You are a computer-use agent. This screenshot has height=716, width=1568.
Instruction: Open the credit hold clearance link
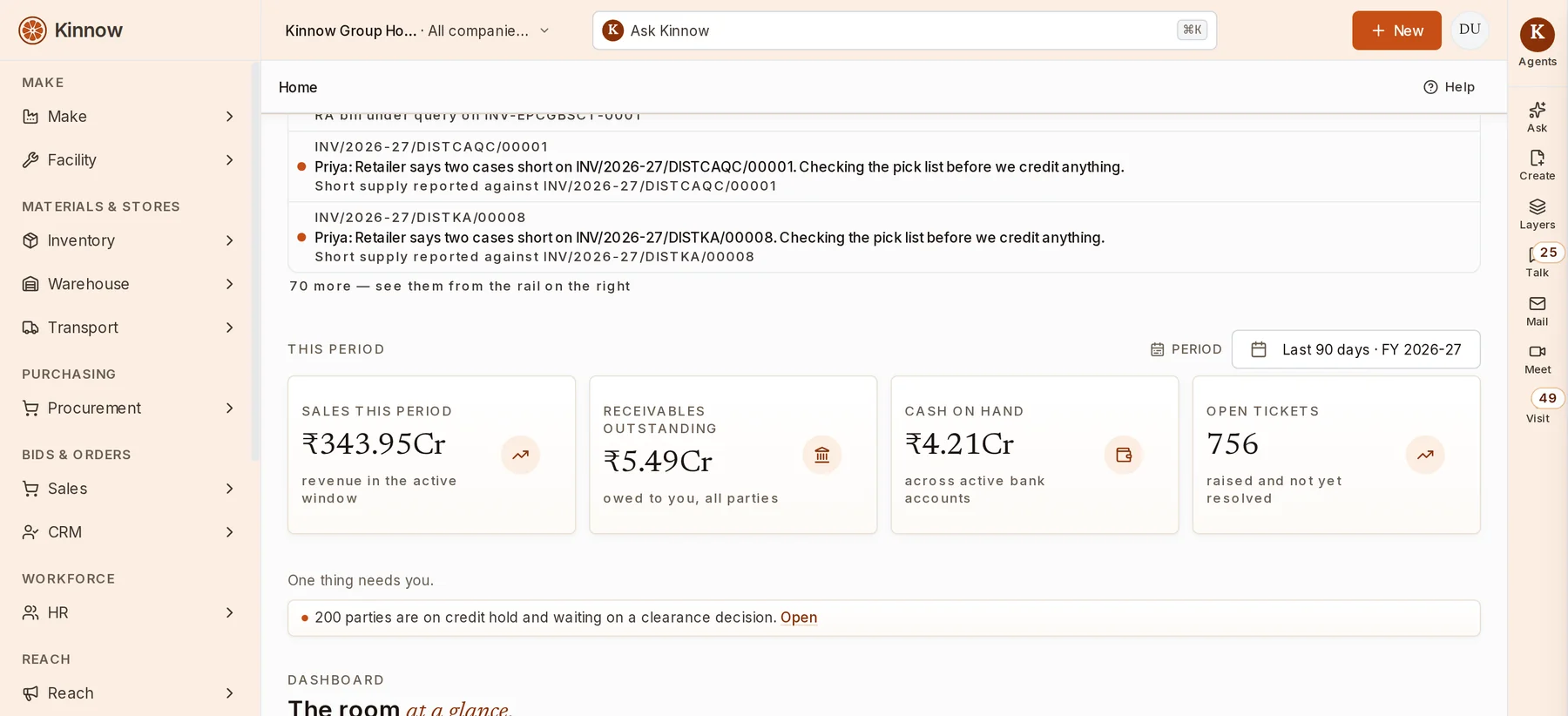click(x=799, y=618)
